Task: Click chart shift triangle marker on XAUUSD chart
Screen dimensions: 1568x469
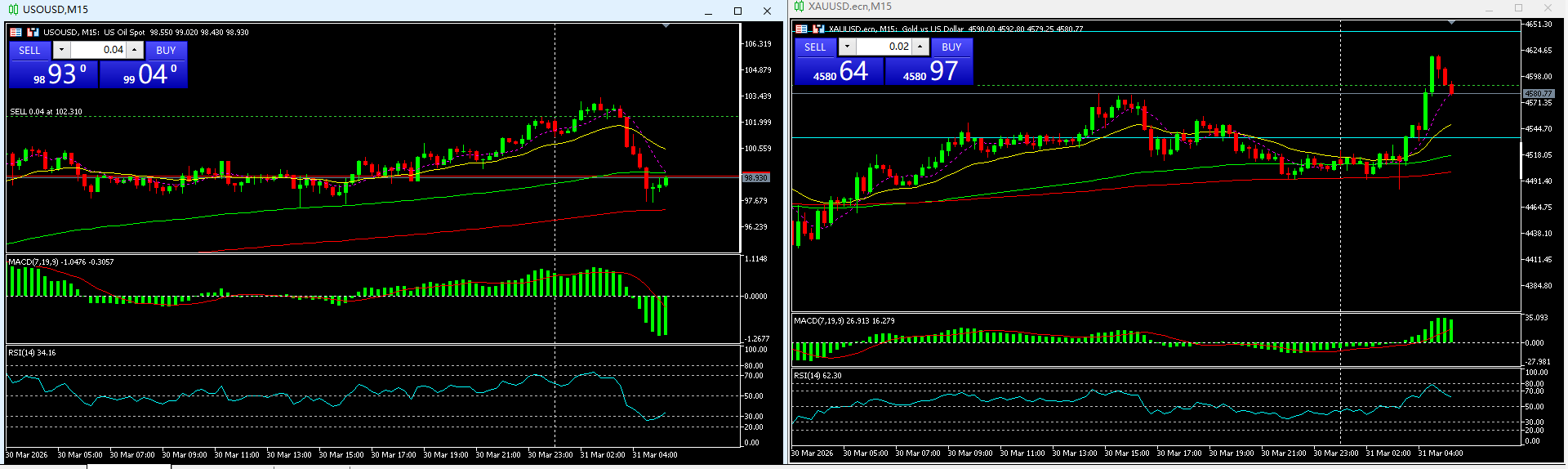Action: (1451, 23)
